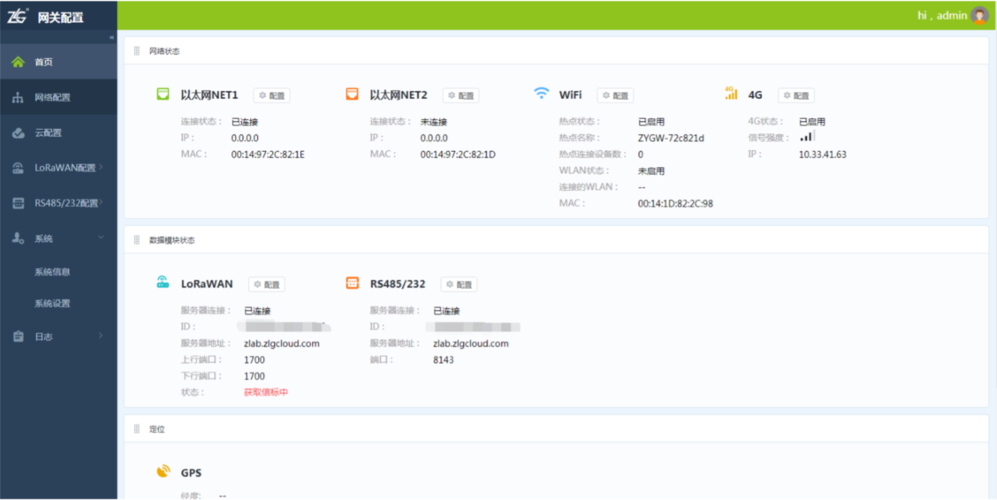The height and width of the screenshot is (500, 997).
Task: Open the 云配置 menu item
Action: (58, 133)
